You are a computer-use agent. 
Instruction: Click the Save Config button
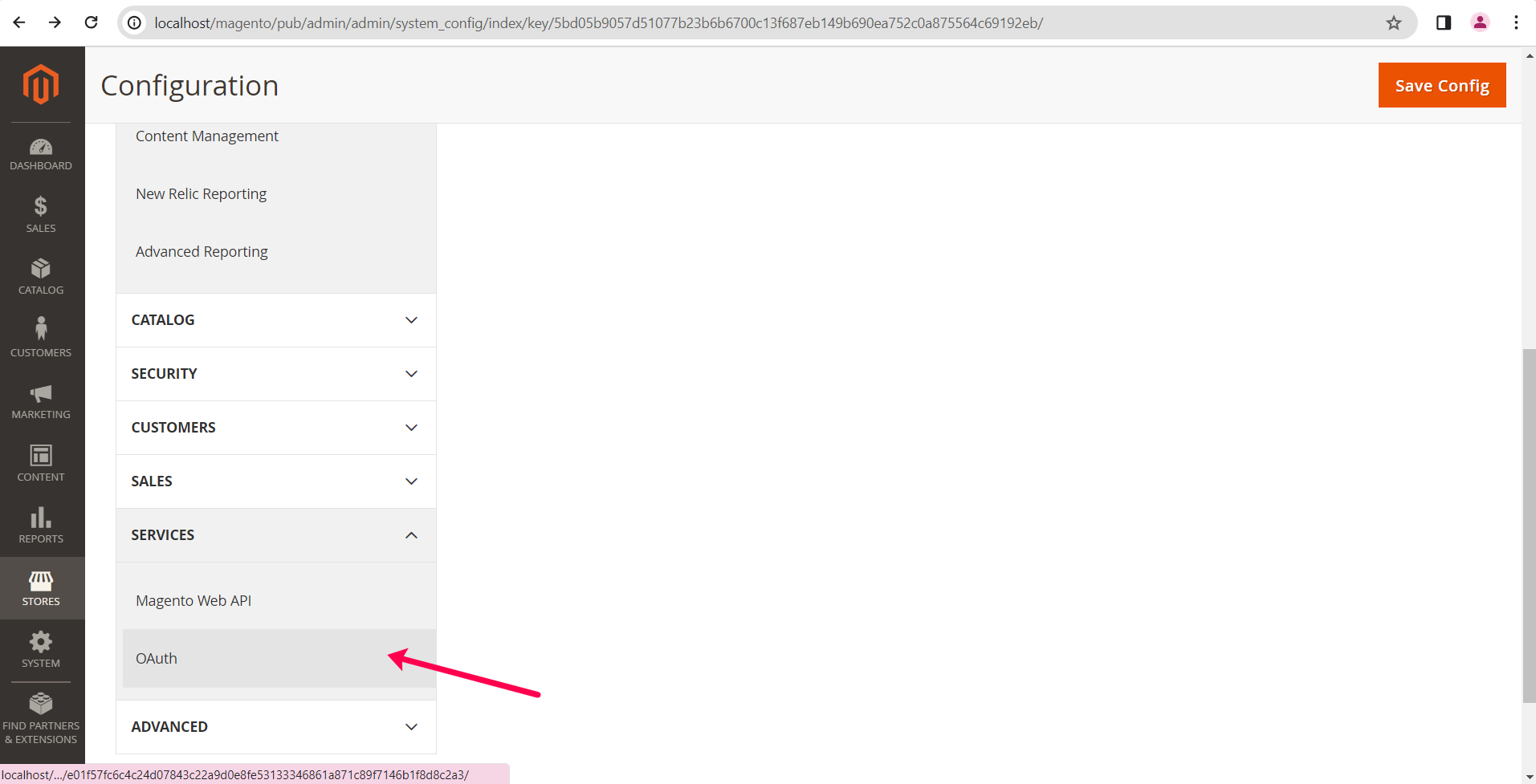[x=1441, y=85]
